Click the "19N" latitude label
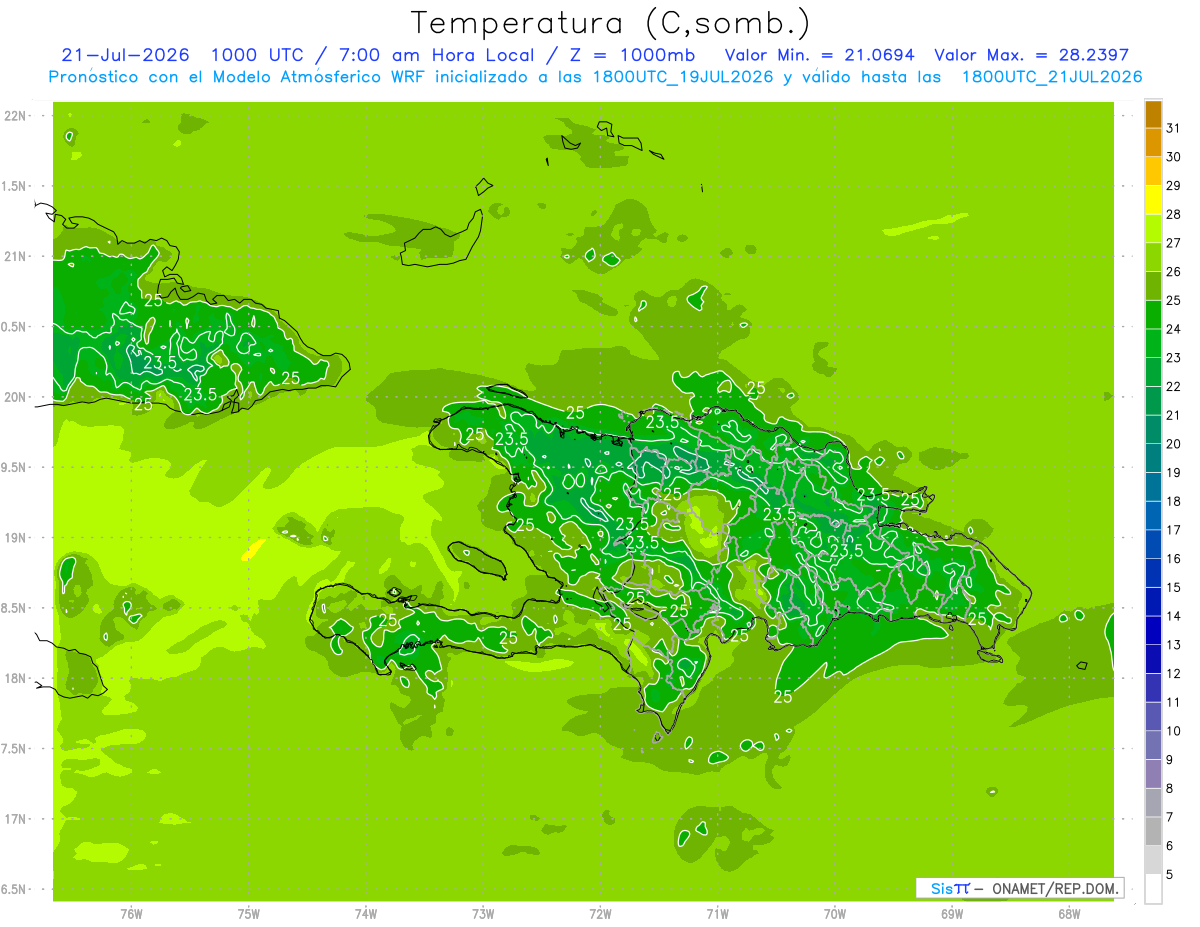Image resolution: width=1200 pixels, height=927 pixels. (x=15, y=538)
